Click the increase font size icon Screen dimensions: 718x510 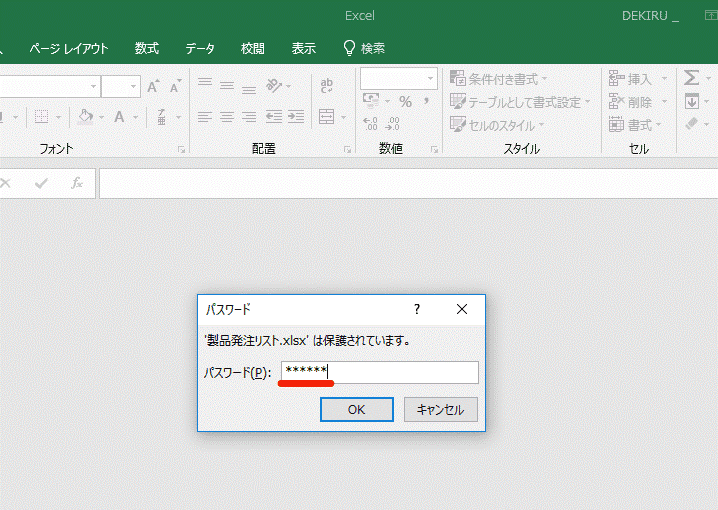click(x=153, y=87)
